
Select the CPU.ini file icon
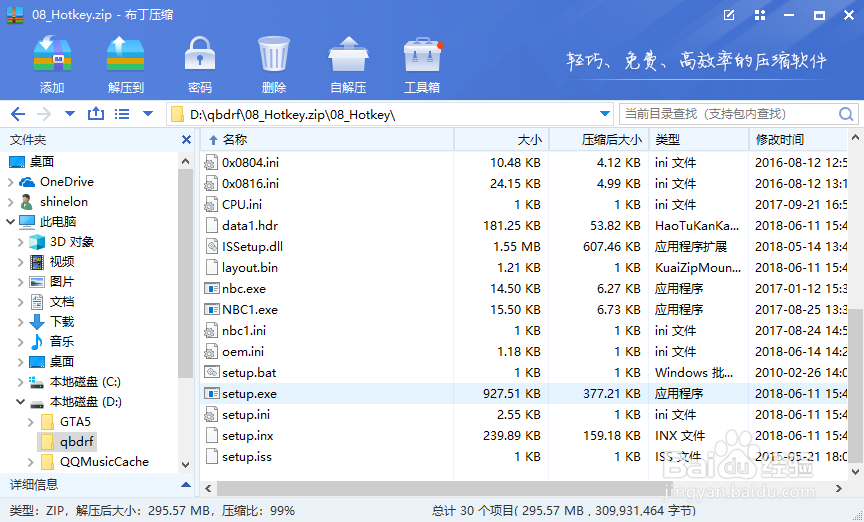click(x=211, y=205)
